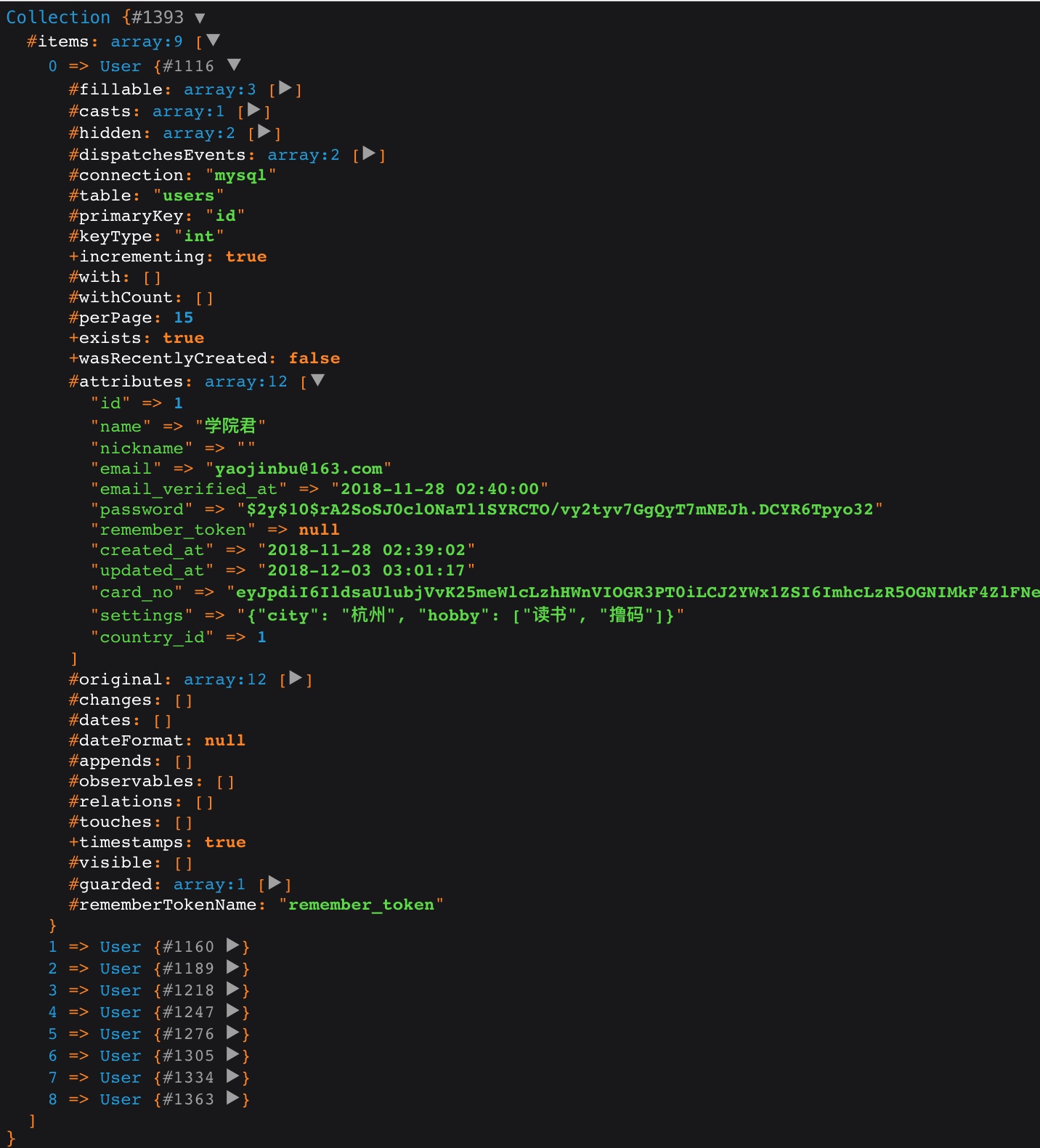Click the "nickname" attribute key
The width and height of the screenshot is (1040, 1148).
point(142,449)
